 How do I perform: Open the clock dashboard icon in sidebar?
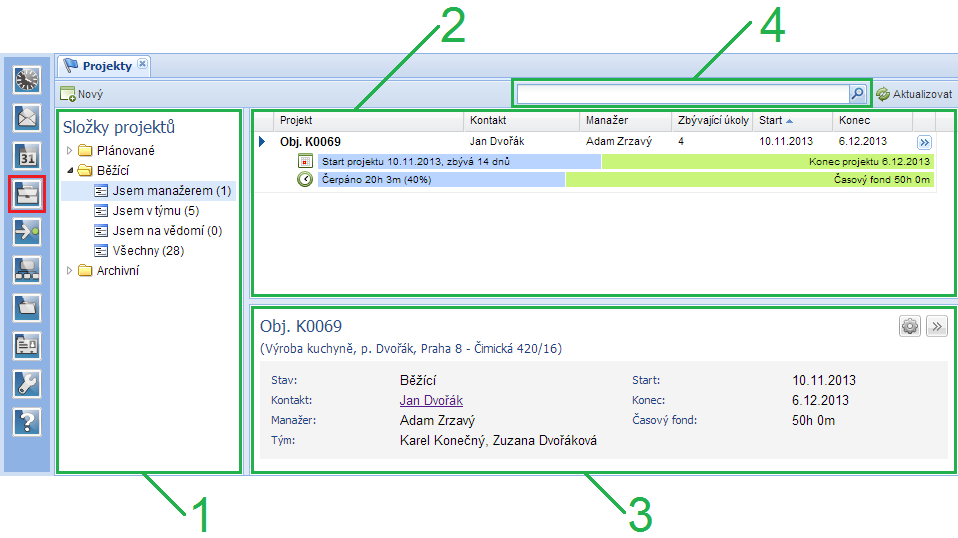(27, 80)
